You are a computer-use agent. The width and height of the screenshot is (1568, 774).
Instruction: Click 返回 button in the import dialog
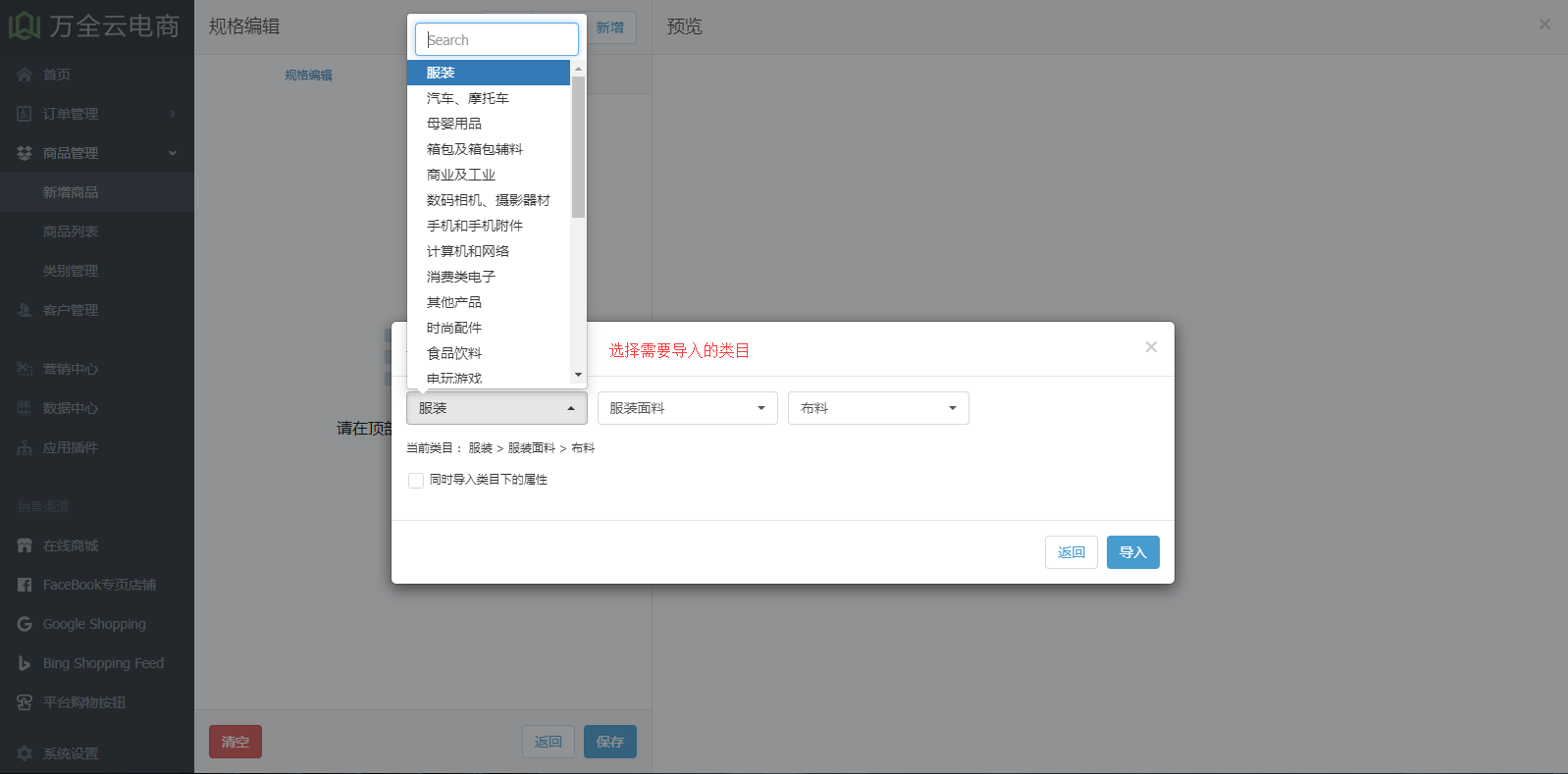(x=1071, y=552)
